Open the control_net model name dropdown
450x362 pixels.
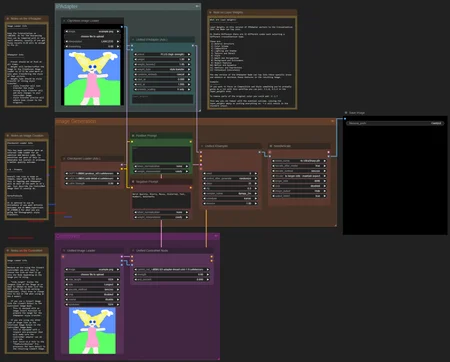(171, 269)
